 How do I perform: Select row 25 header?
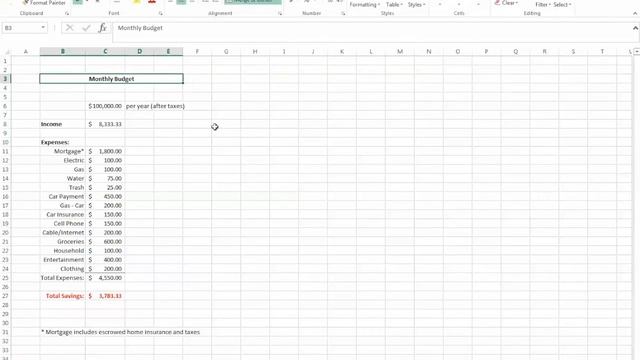coord(5,278)
